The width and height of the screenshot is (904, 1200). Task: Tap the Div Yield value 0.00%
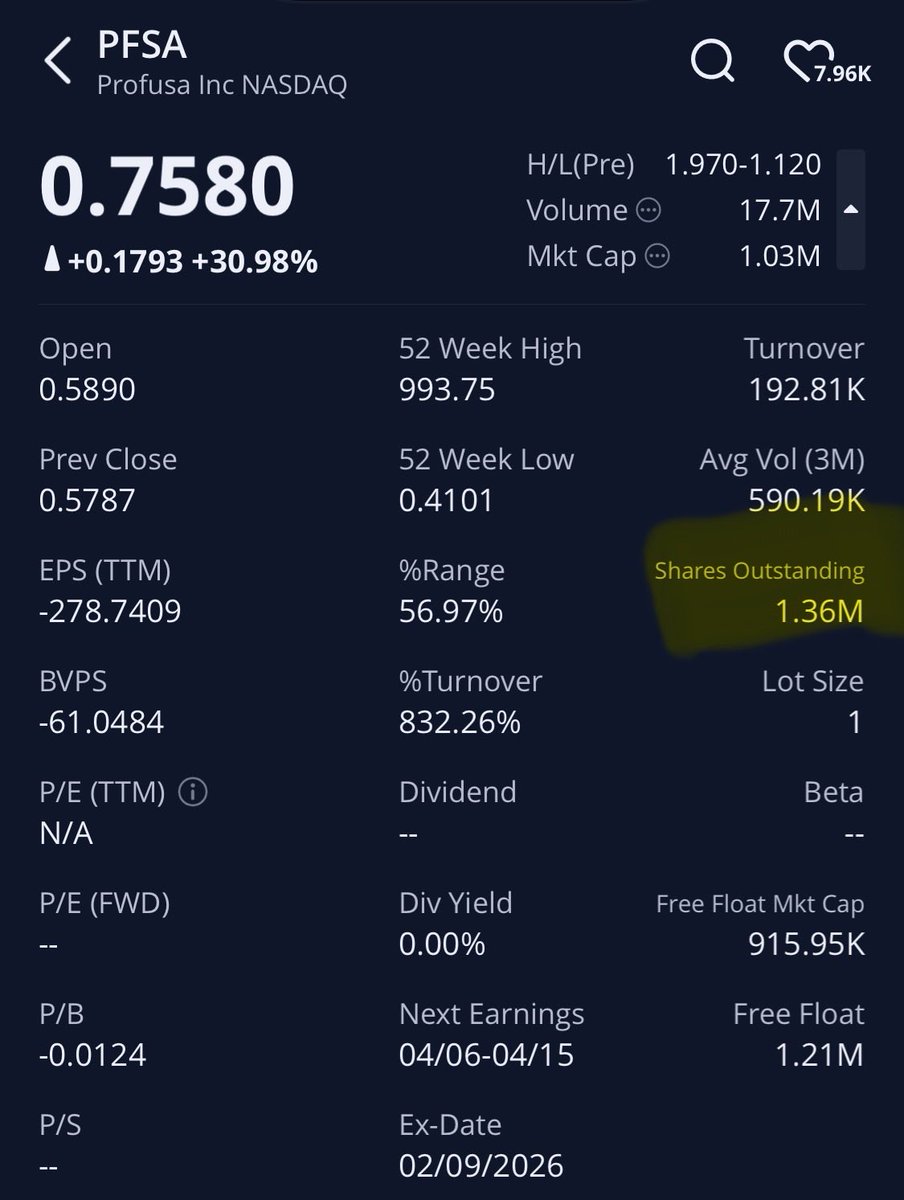[442, 943]
